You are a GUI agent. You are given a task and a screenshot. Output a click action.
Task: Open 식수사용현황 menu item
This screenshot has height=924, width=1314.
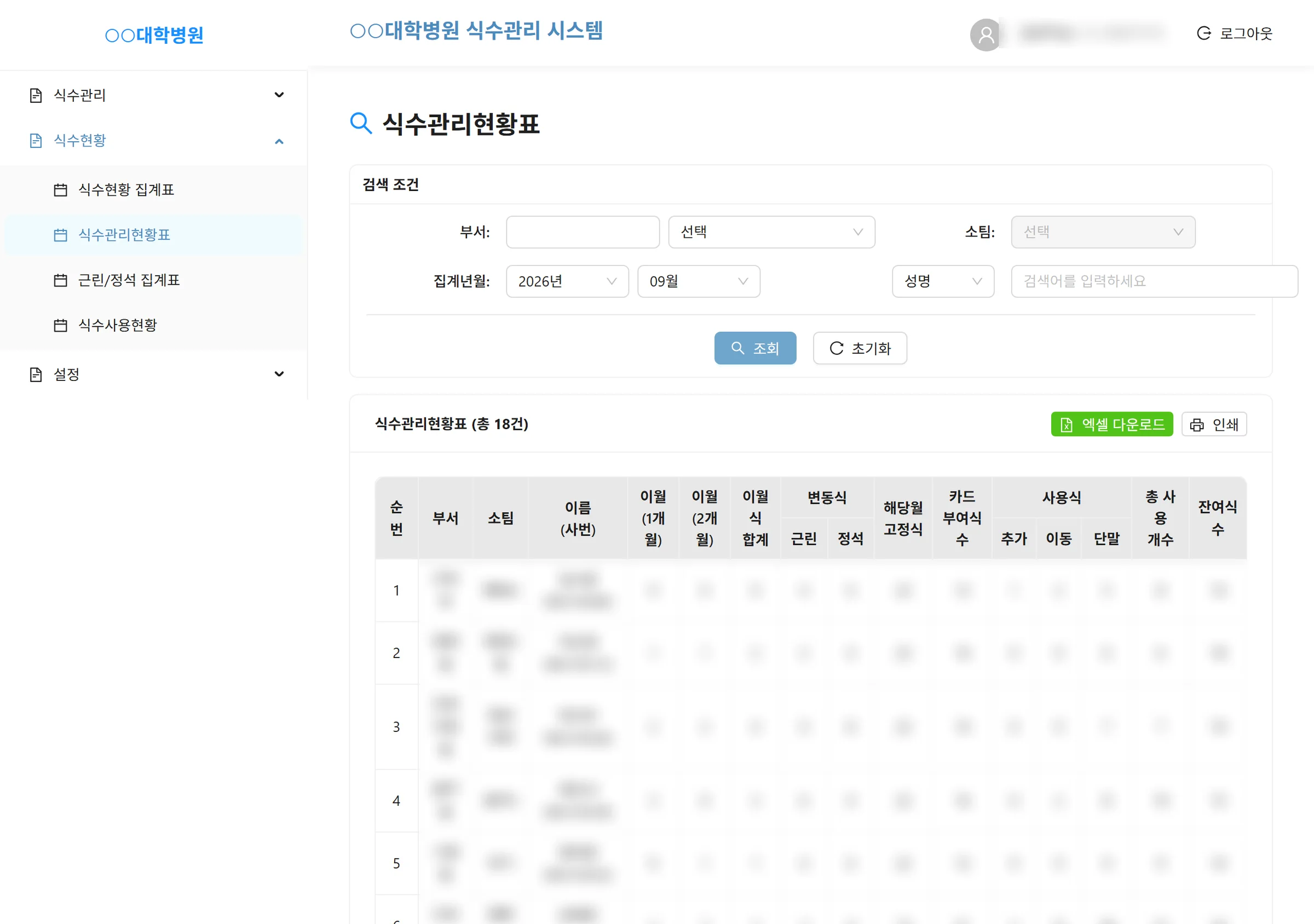[153, 325]
